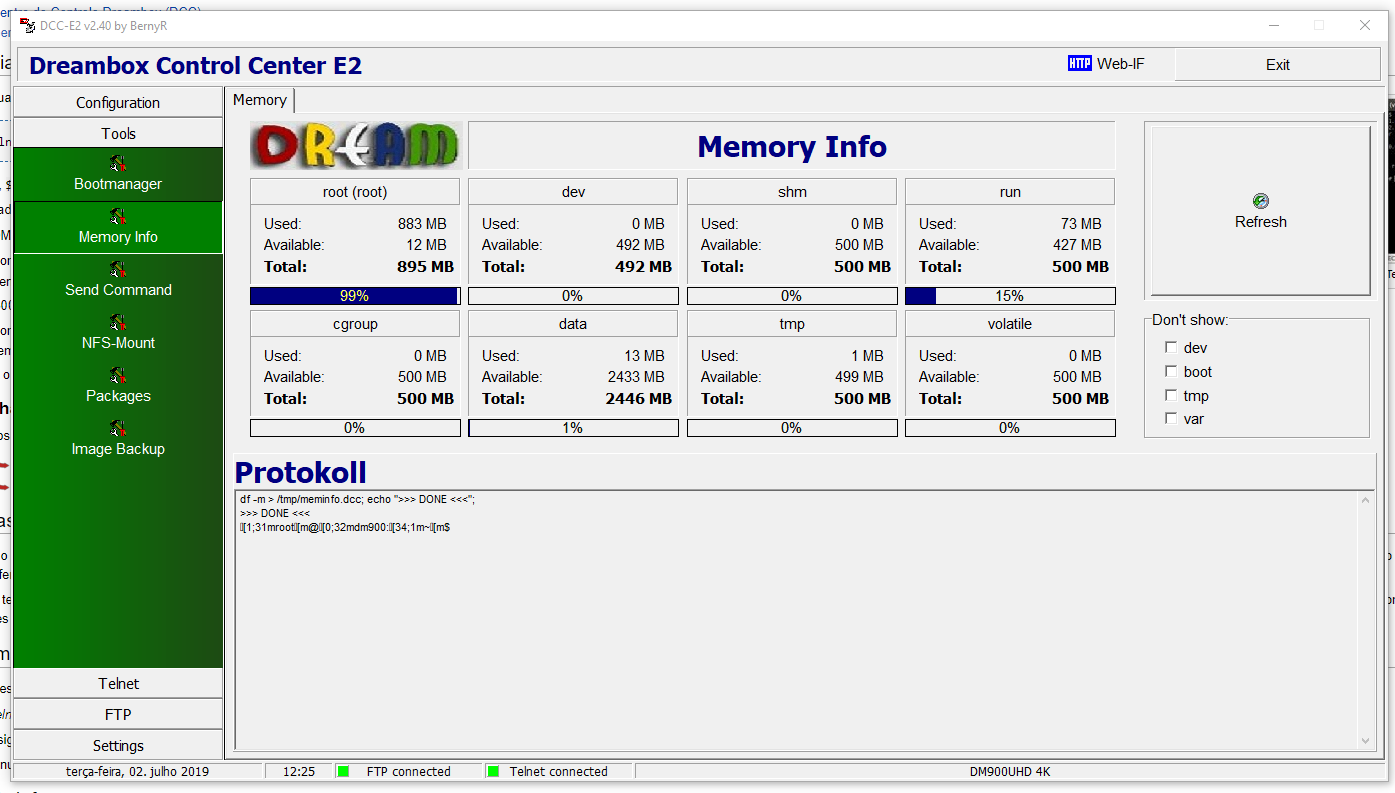Select the Memory Info sidebar icon

(118, 217)
